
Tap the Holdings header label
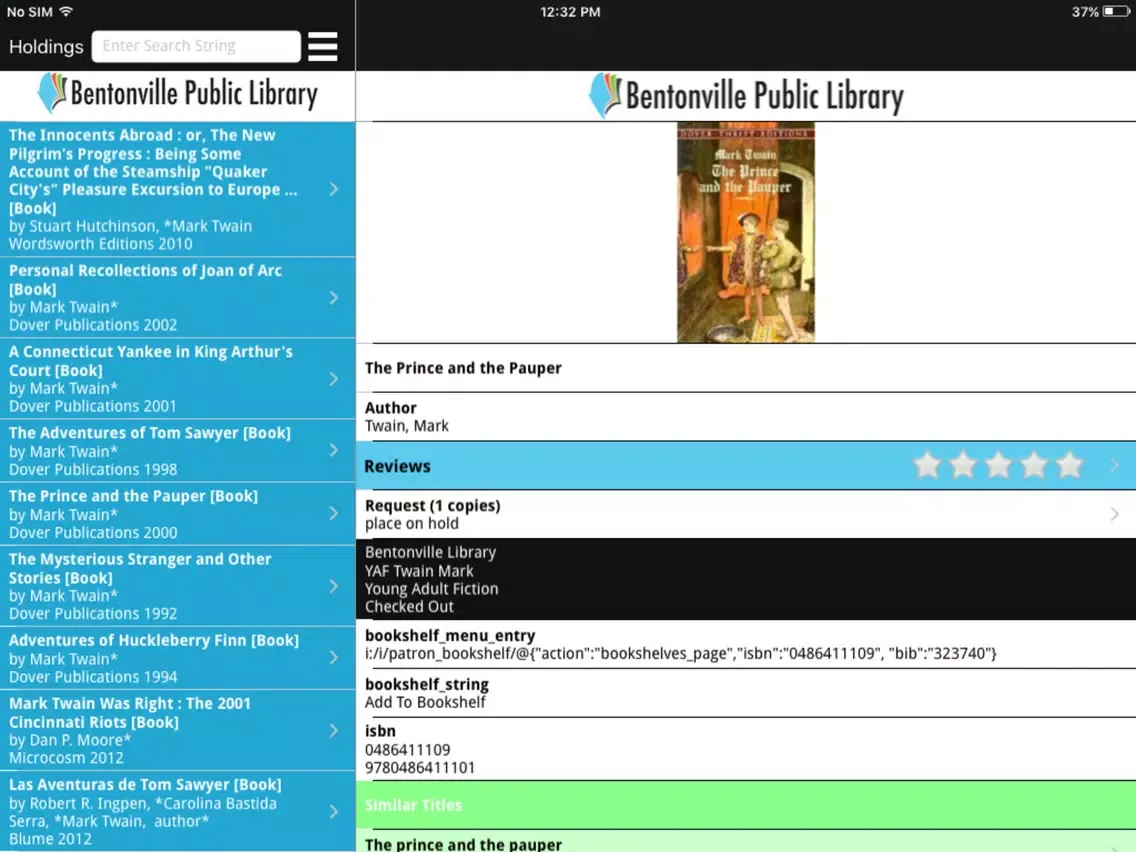(x=46, y=47)
